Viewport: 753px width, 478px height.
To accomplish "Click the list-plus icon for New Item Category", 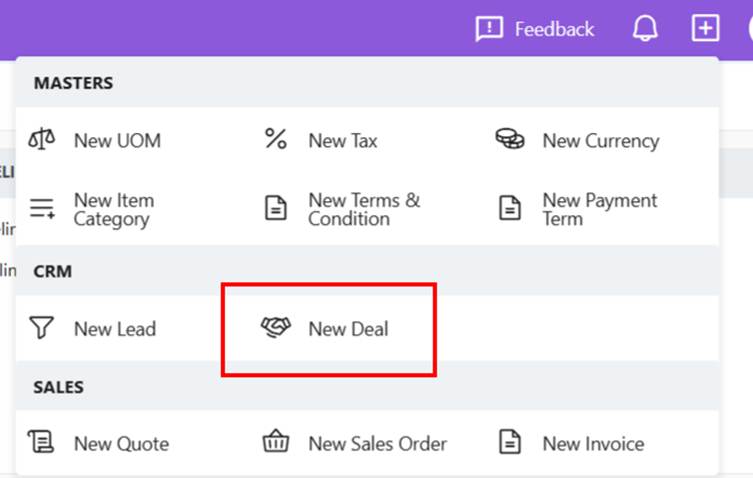I will coord(42,208).
